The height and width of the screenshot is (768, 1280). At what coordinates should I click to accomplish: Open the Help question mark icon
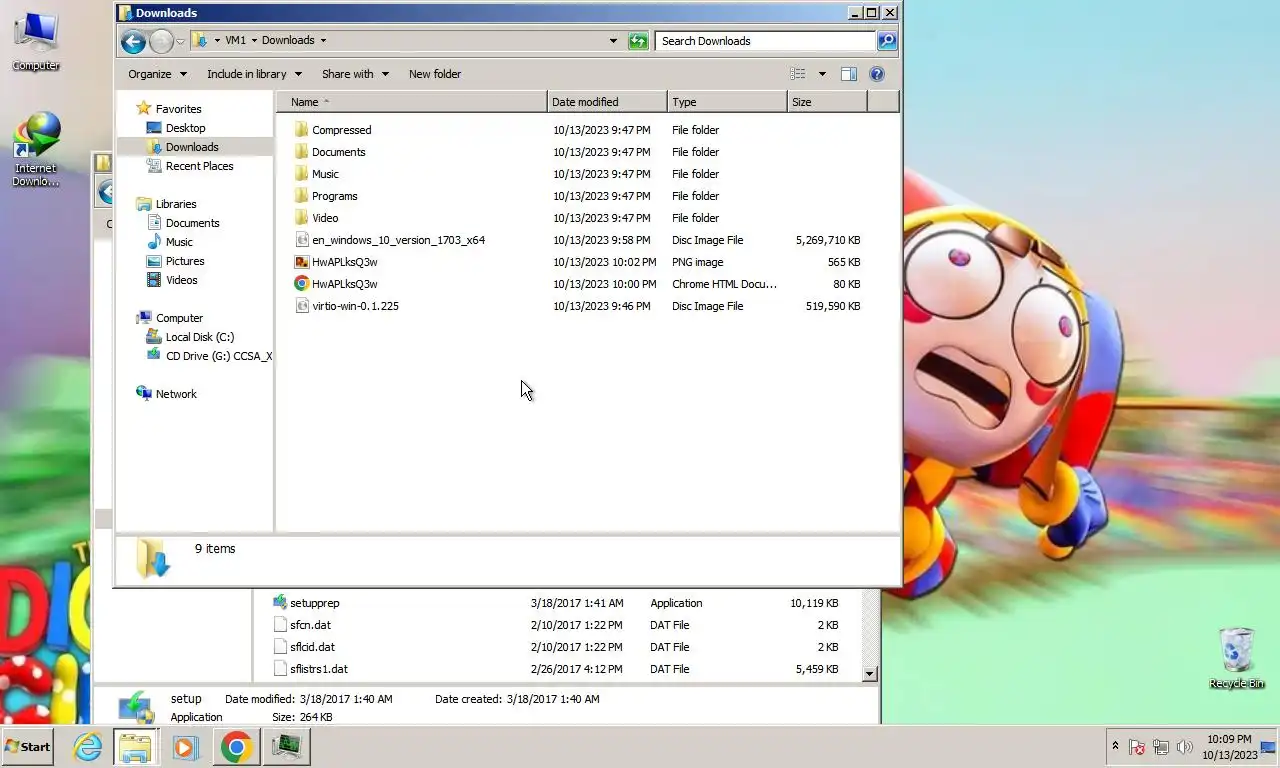[877, 74]
